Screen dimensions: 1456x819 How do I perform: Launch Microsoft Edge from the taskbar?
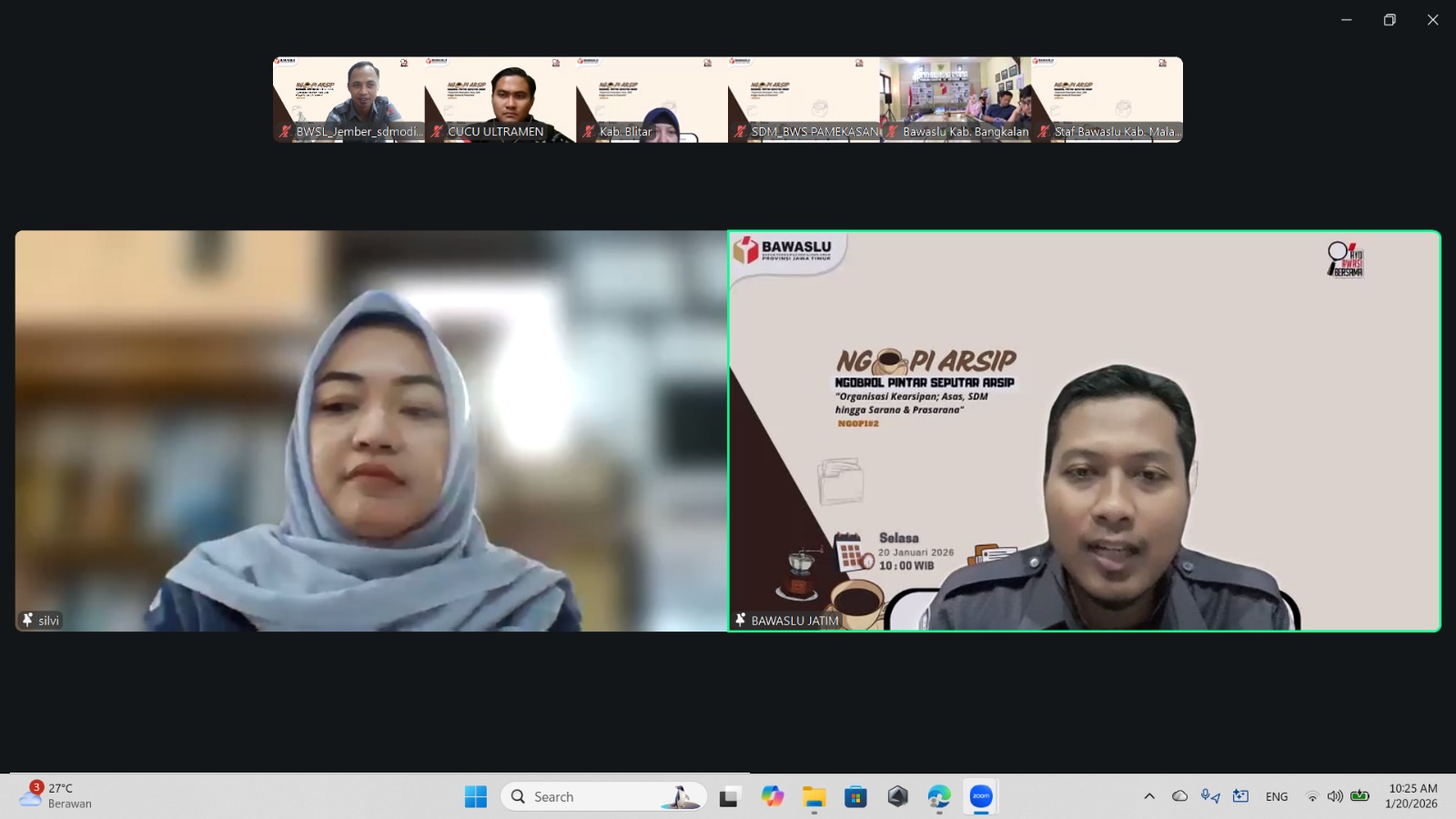click(x=939, y=796)
